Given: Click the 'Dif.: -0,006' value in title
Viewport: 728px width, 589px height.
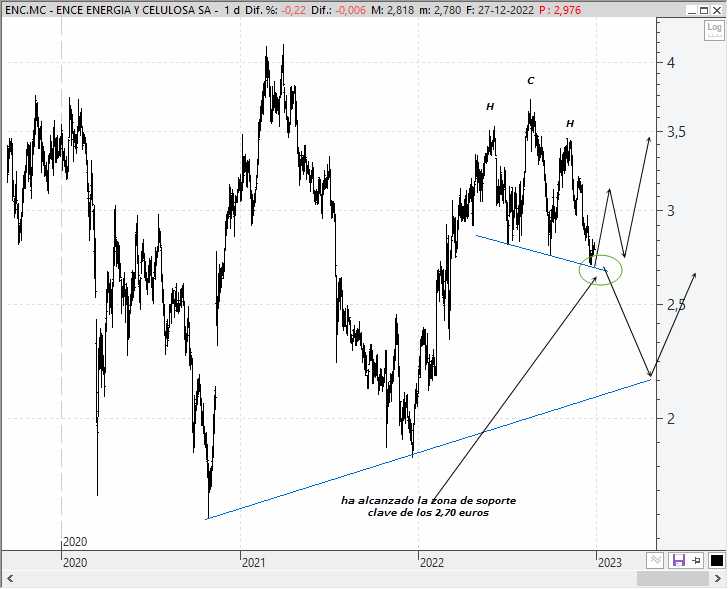Looking at the screenshot, I should pos(338,10).
